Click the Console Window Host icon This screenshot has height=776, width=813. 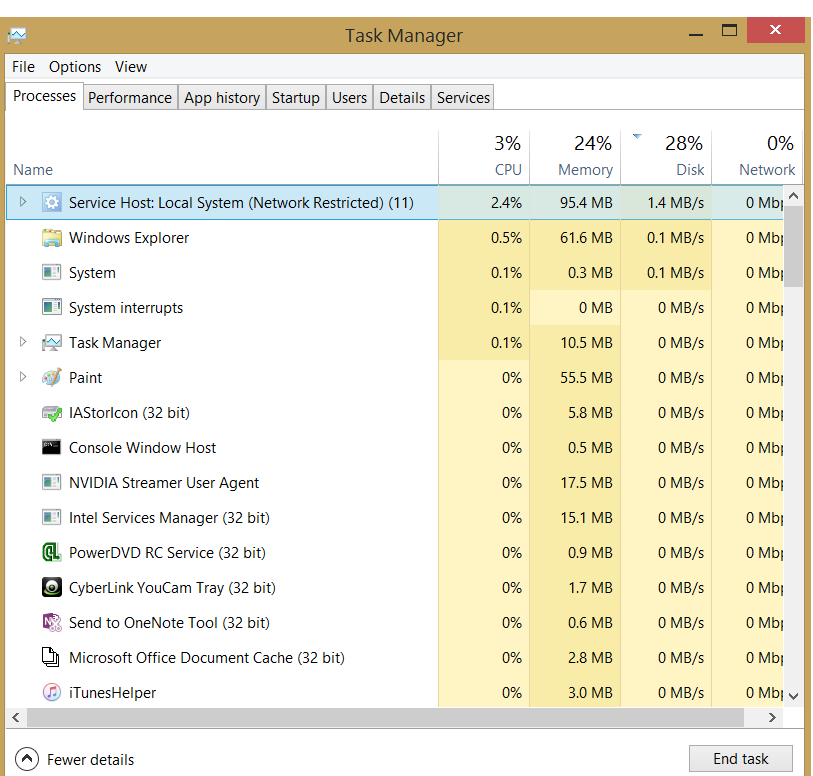click(x=51, y=447)
